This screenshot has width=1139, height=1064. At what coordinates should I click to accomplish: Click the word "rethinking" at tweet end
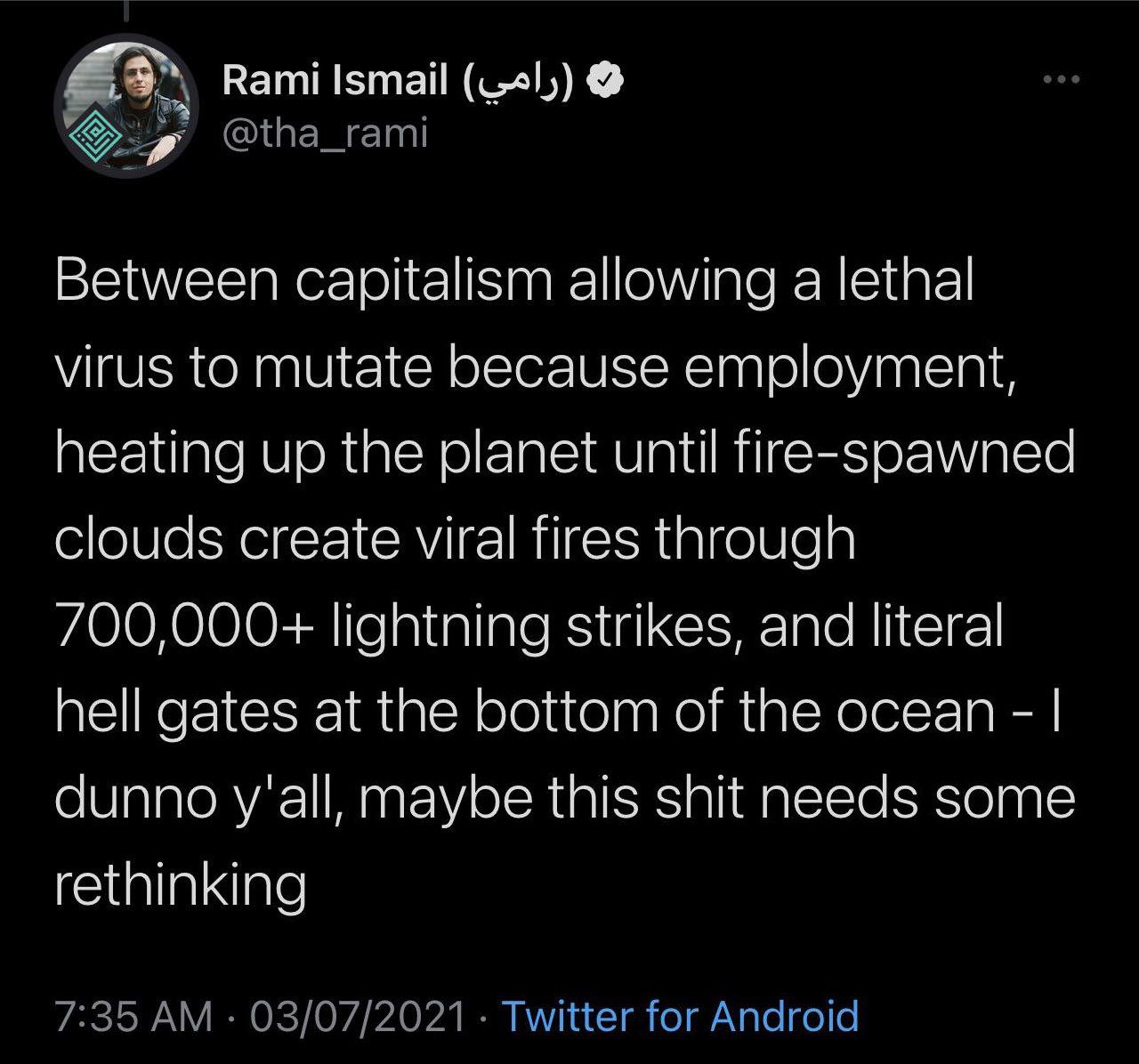point(181,885)
